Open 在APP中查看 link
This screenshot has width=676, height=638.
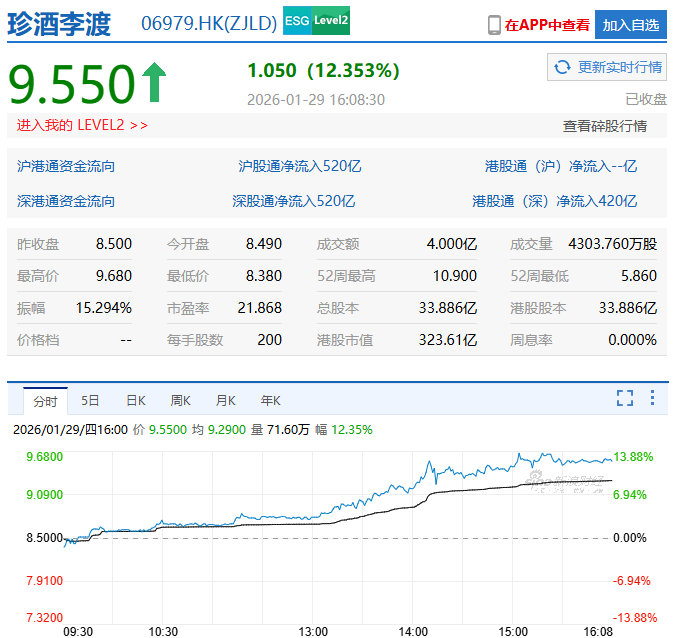(547, 25)
